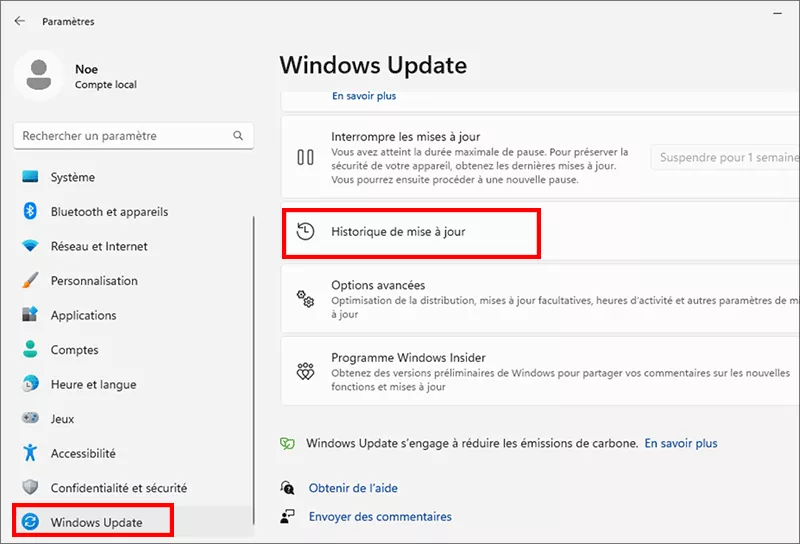
Task: Click the Historique de mise à jour clock icon
Action: (306, 231)
